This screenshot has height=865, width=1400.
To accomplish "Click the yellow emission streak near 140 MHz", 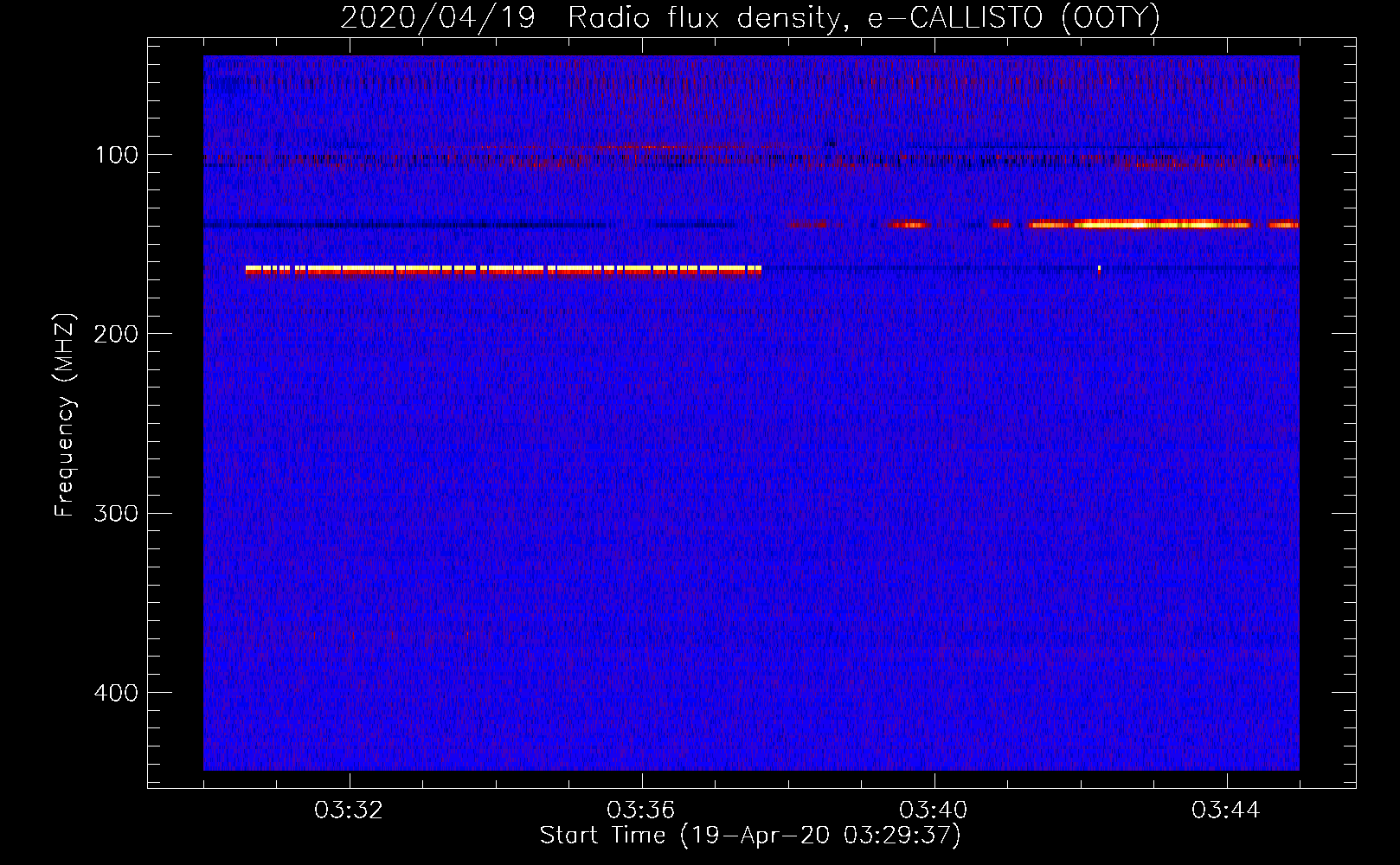I will (x=1140, y=224).
